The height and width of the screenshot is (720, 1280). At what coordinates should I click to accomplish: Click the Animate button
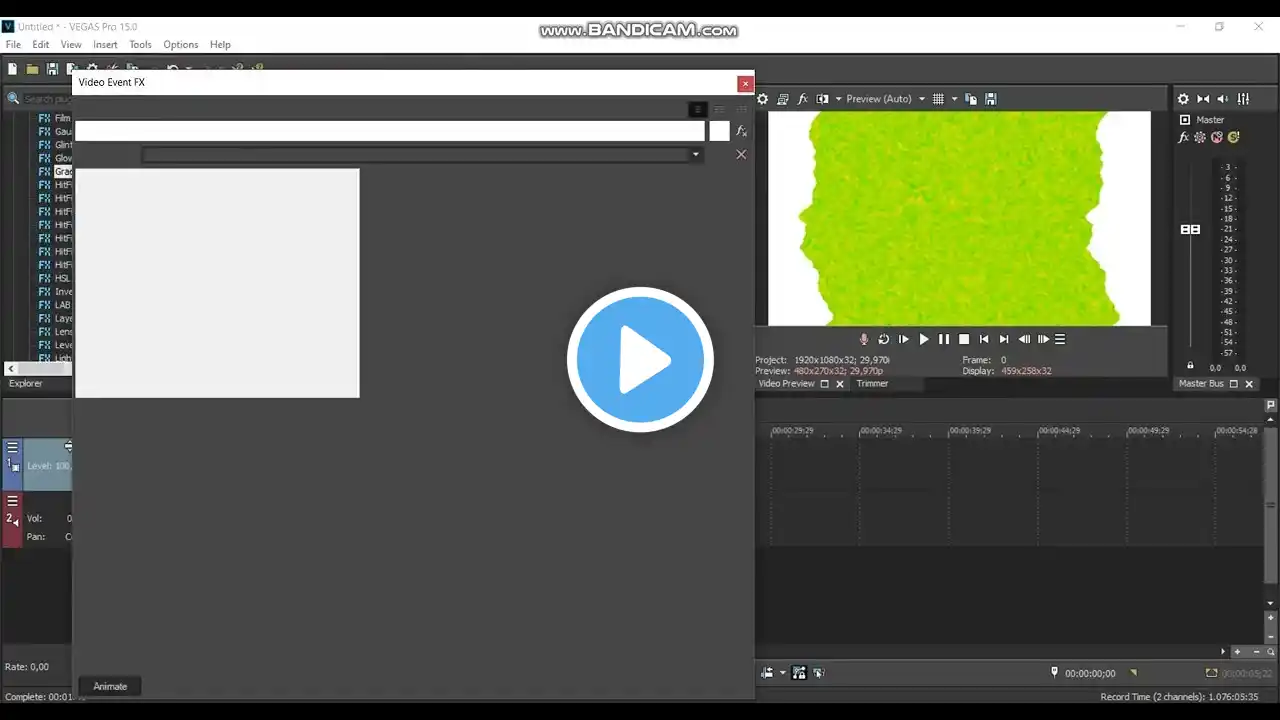(110, 686)
